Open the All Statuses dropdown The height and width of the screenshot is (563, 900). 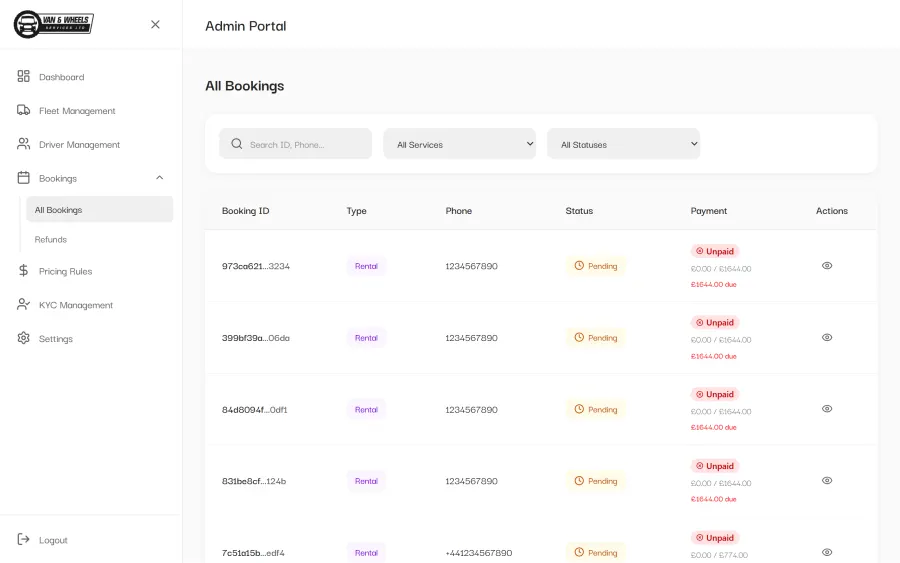pyautogui.click(x=623, y=144)
